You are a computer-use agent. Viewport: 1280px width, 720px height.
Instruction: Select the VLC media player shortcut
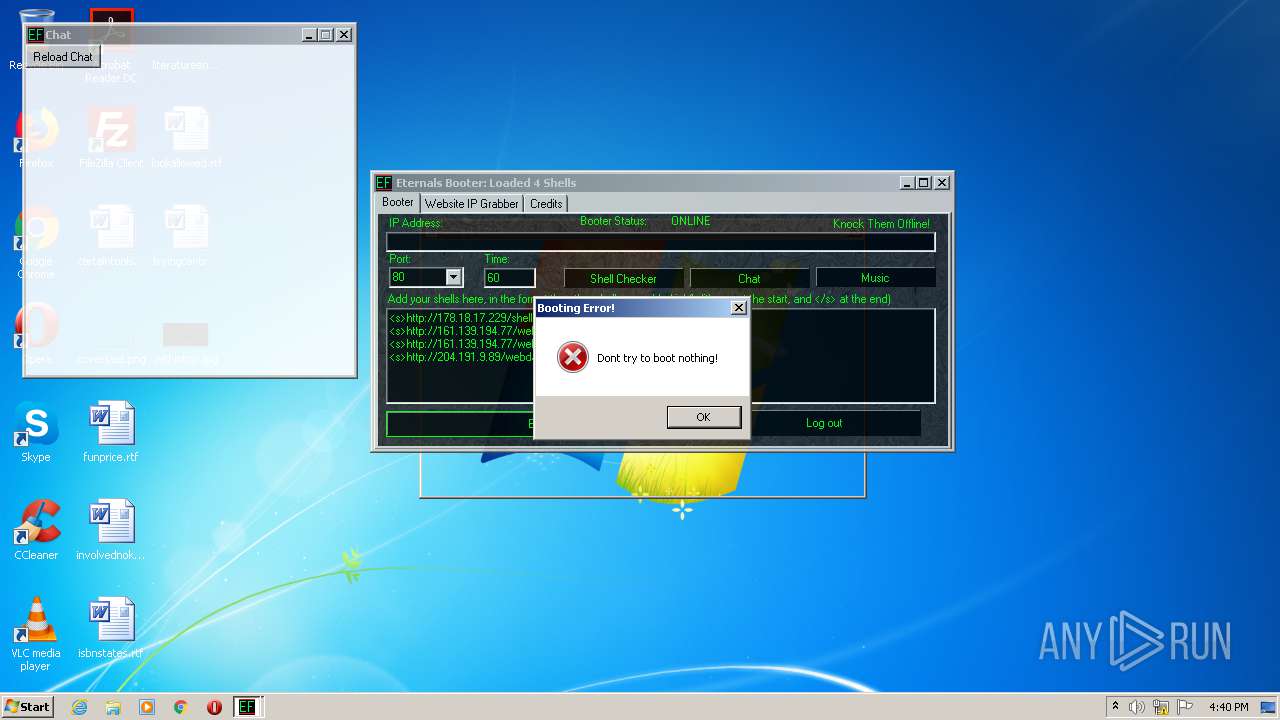[36, 634]
